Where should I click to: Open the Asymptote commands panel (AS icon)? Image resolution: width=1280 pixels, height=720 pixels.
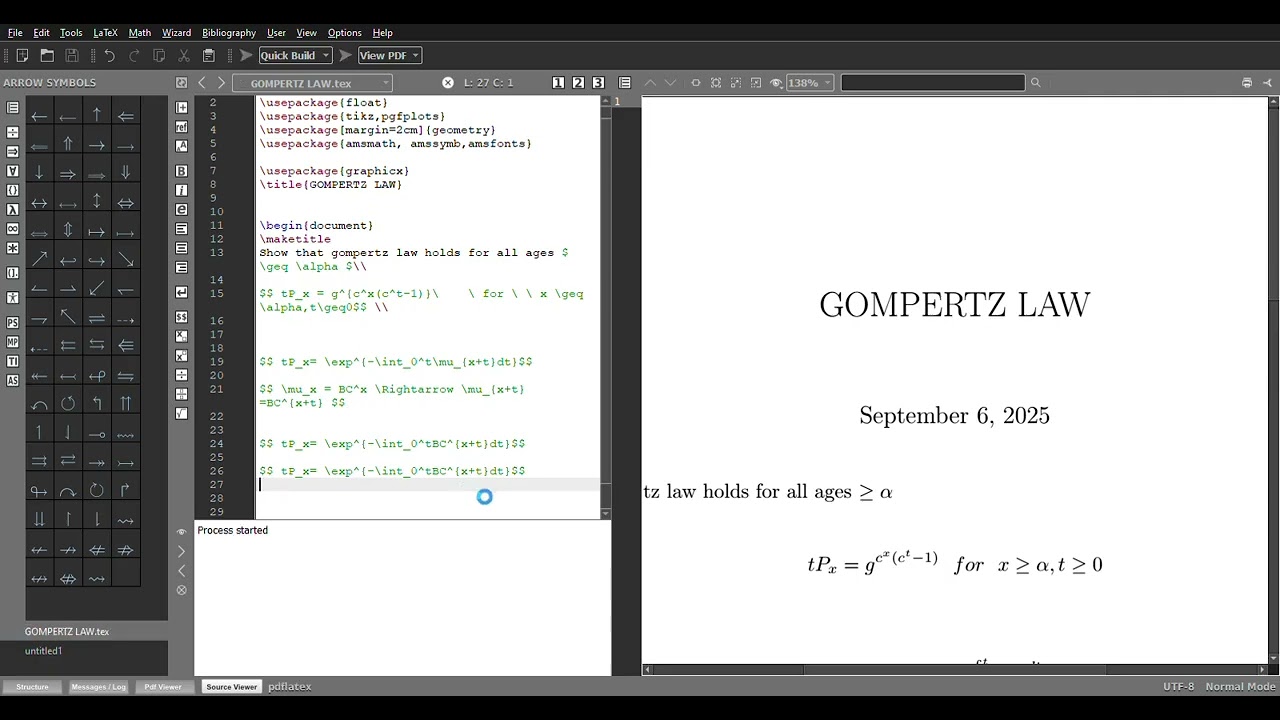click(12, 380)
